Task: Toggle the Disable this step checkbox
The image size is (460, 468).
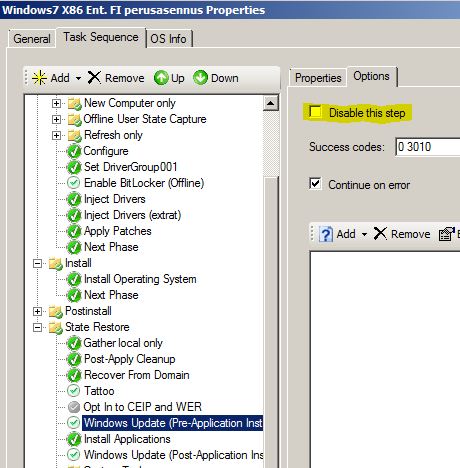Action: [315, 112]
